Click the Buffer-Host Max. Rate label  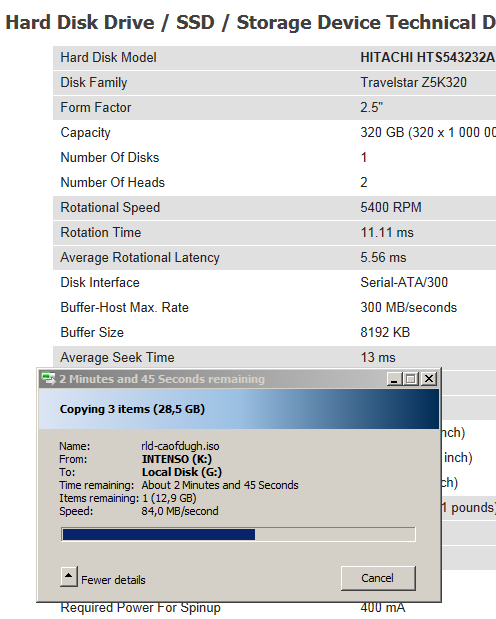pyautogui.click(x=124, y=308)
